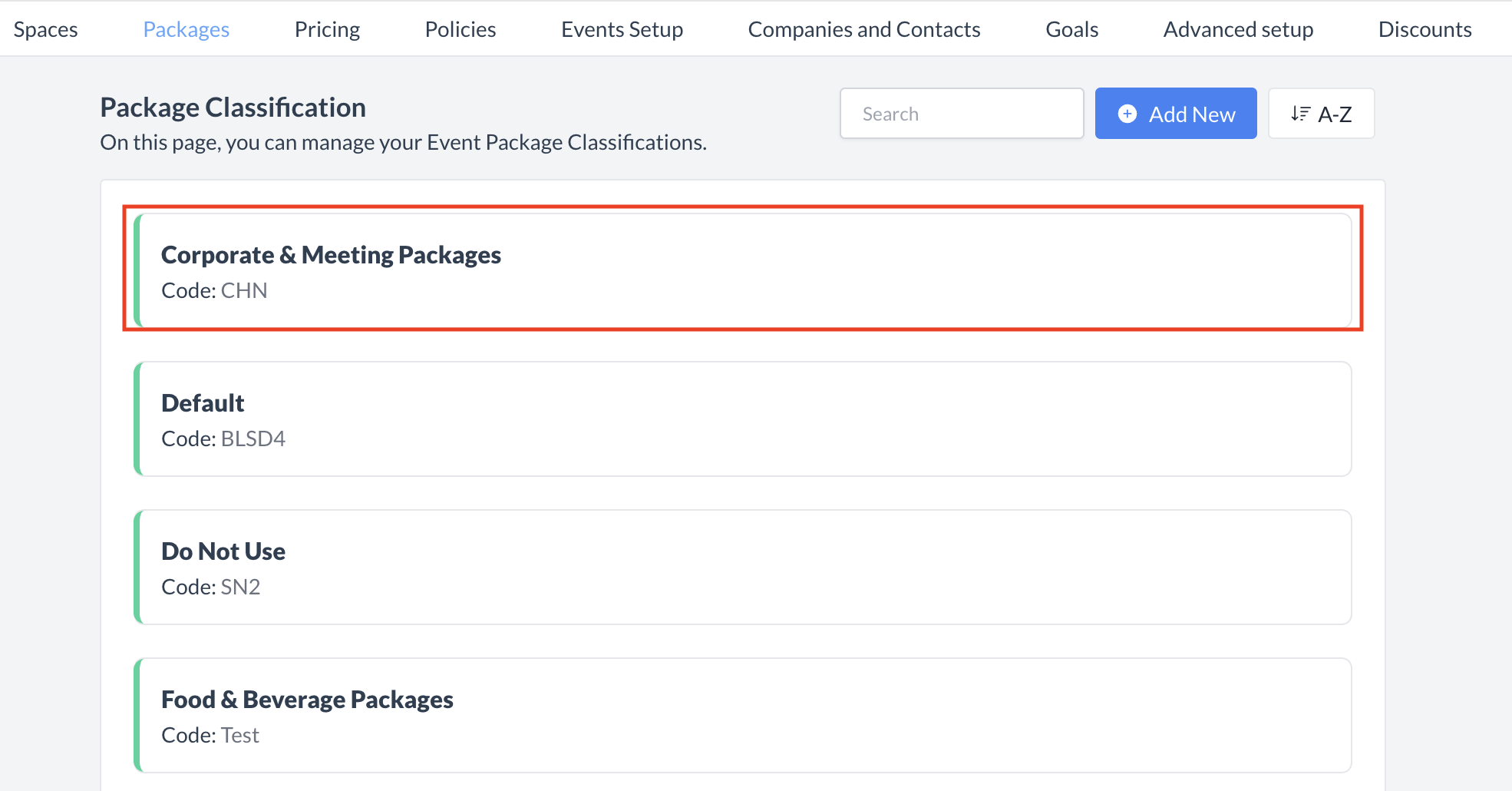Click the plus icon in Add New
The image size is (1512, 791).
pyautogui.click(x=1127, y=114)
